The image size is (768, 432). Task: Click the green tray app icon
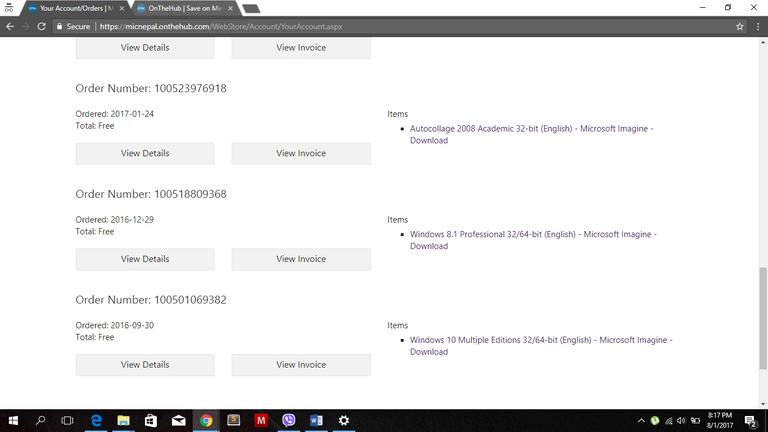[655, 421]
